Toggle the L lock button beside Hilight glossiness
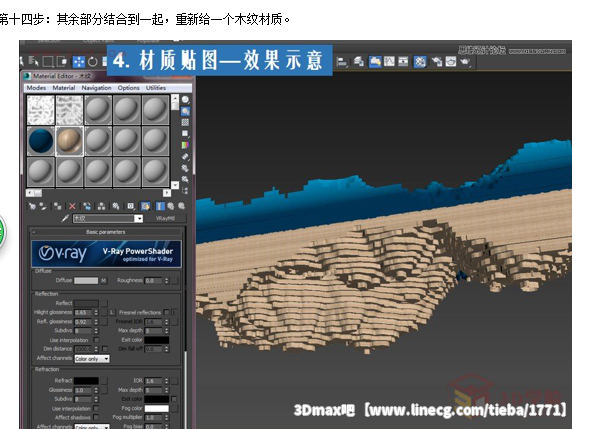Screen dimensions: 606x429 (x=112, y=312)
